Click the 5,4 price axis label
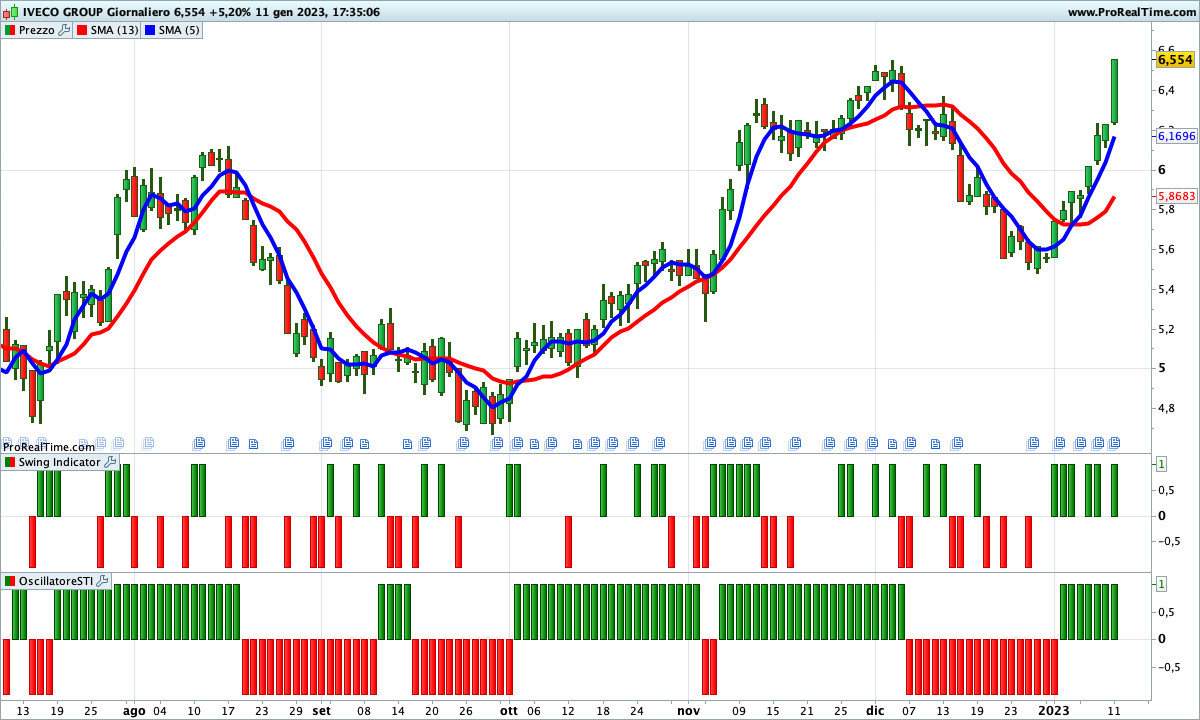Screen dimensions: 1200x720 tap(1166, 289)
